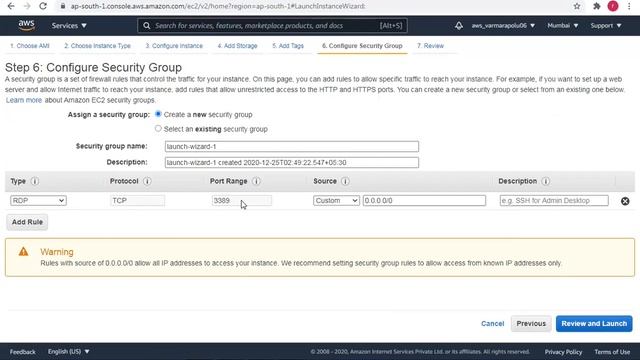
Task: Reload the page with refresh icon
Action: (x=43, y=6)
